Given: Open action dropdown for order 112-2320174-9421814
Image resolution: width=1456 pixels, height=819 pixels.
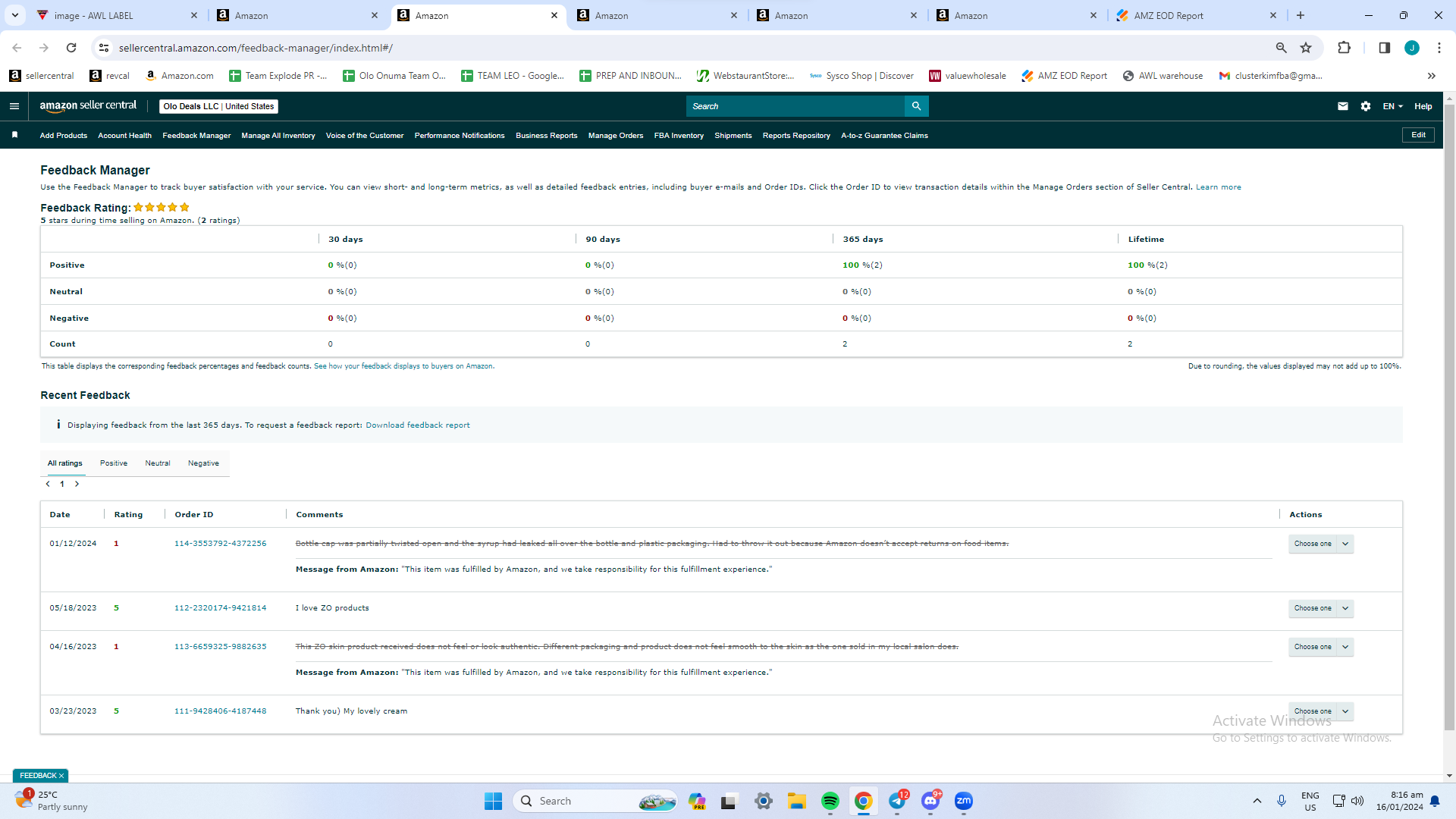Looking at the screenshot, I should (x=1320, y=608).
